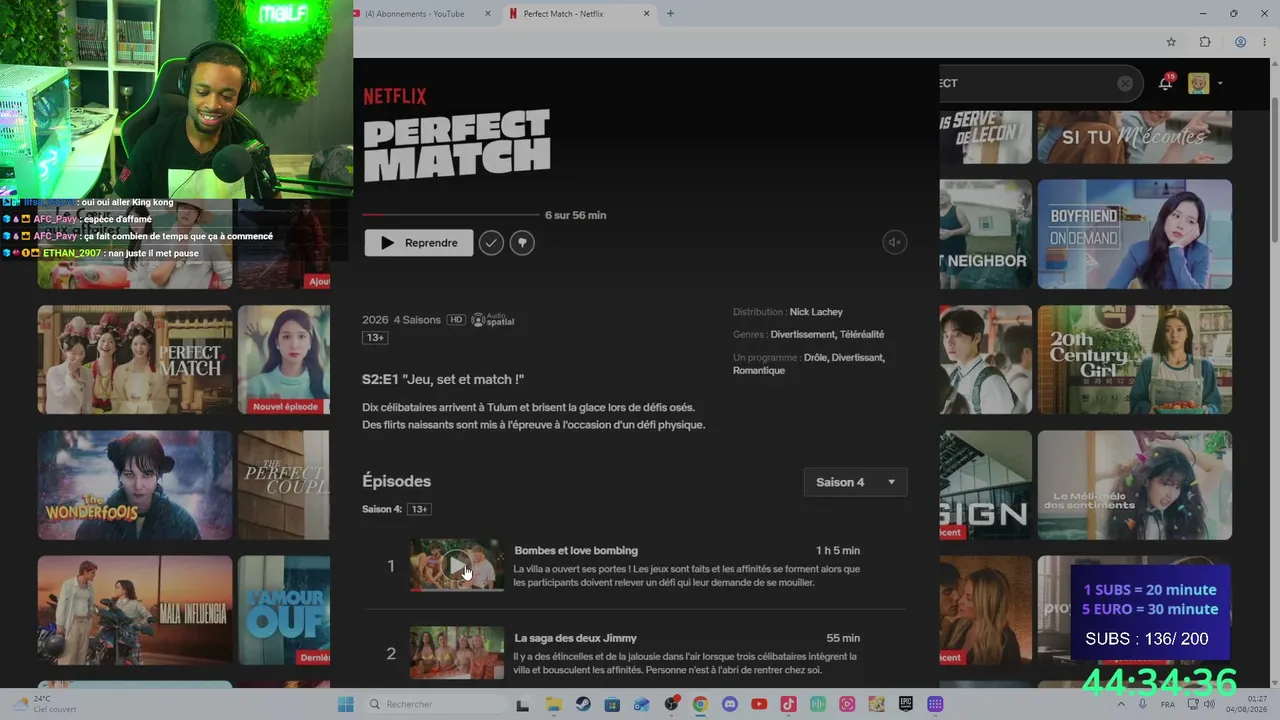Open the Perfect Match thumbnail in background results

click(135, 360)
